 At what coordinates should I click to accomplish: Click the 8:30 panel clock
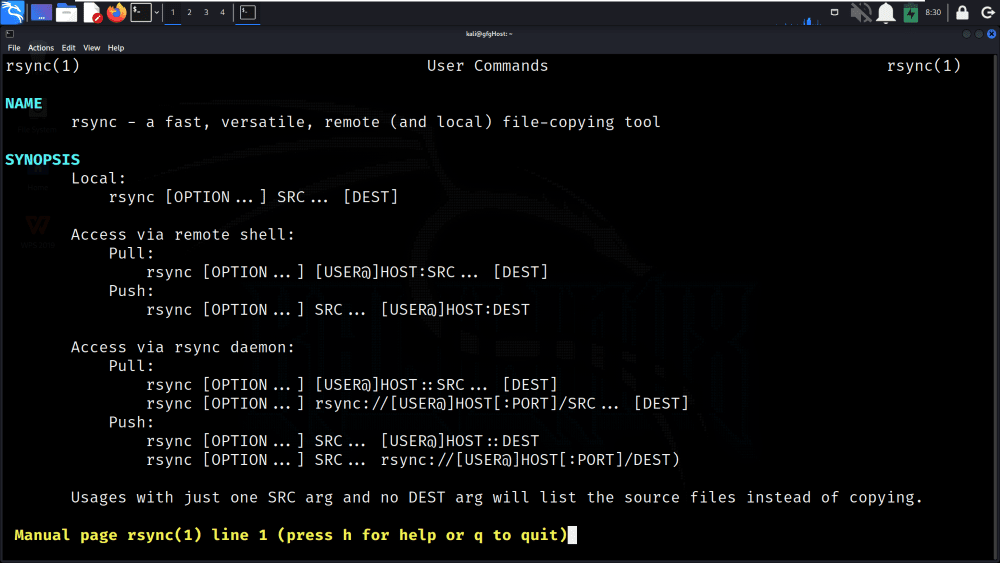(x=933, y=12)
